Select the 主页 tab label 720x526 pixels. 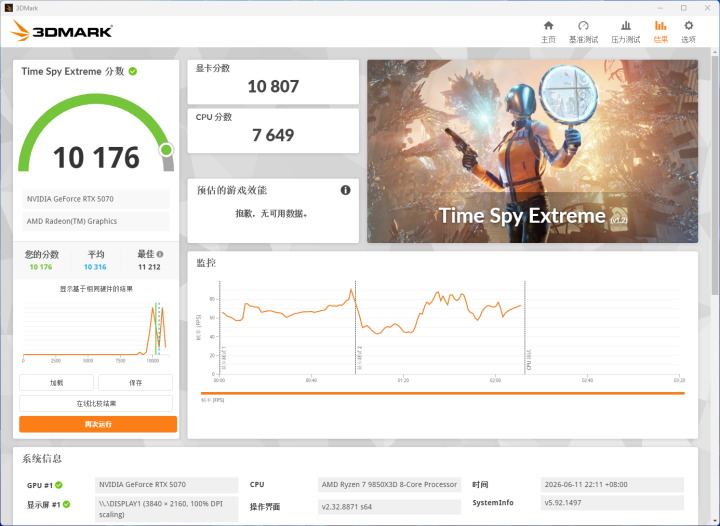548,39
